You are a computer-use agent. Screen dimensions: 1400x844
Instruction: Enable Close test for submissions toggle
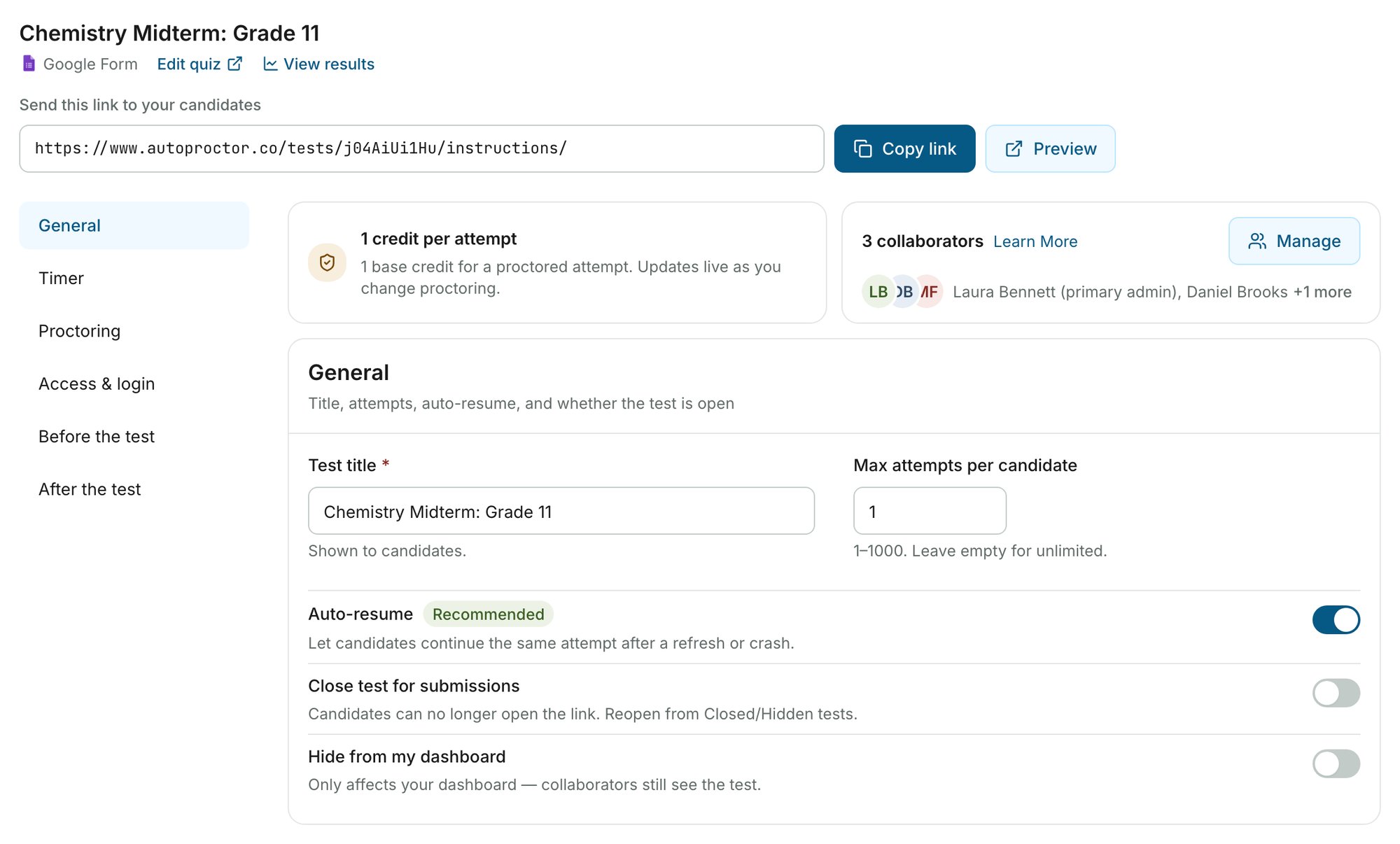[1336, 693]
